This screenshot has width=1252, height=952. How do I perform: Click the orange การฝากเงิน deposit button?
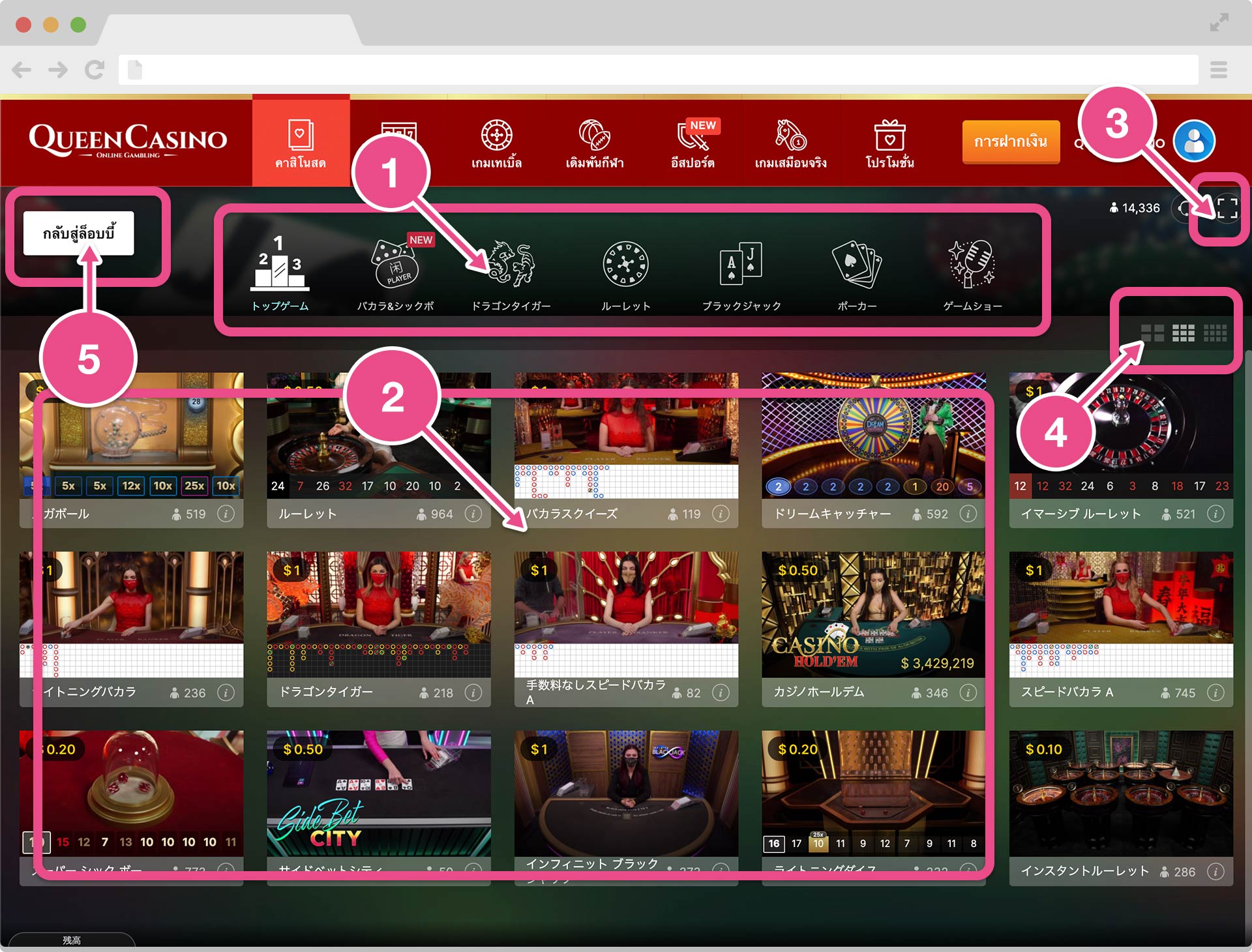tap(1010, 141)
